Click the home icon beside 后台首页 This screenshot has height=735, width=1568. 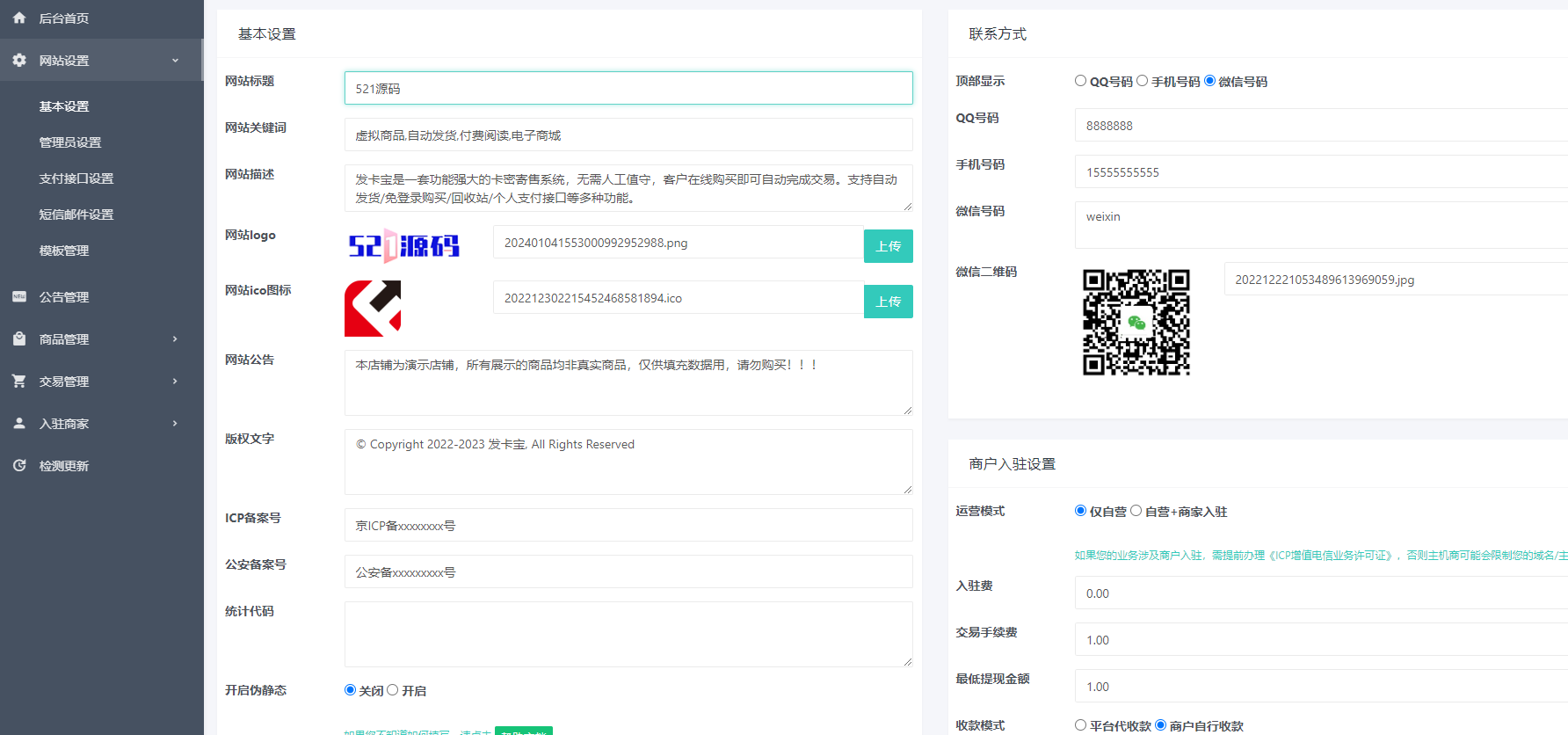(19, 18)
